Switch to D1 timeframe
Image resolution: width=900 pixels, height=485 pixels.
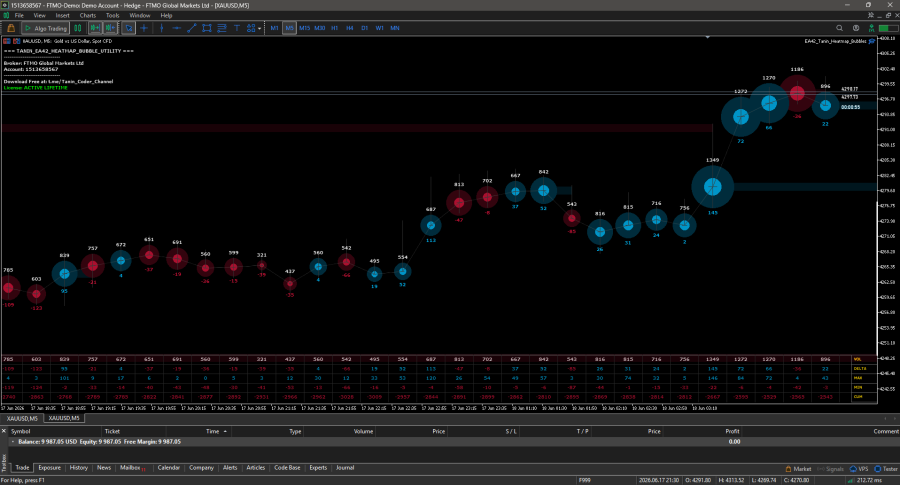click(x=364, y=28)
